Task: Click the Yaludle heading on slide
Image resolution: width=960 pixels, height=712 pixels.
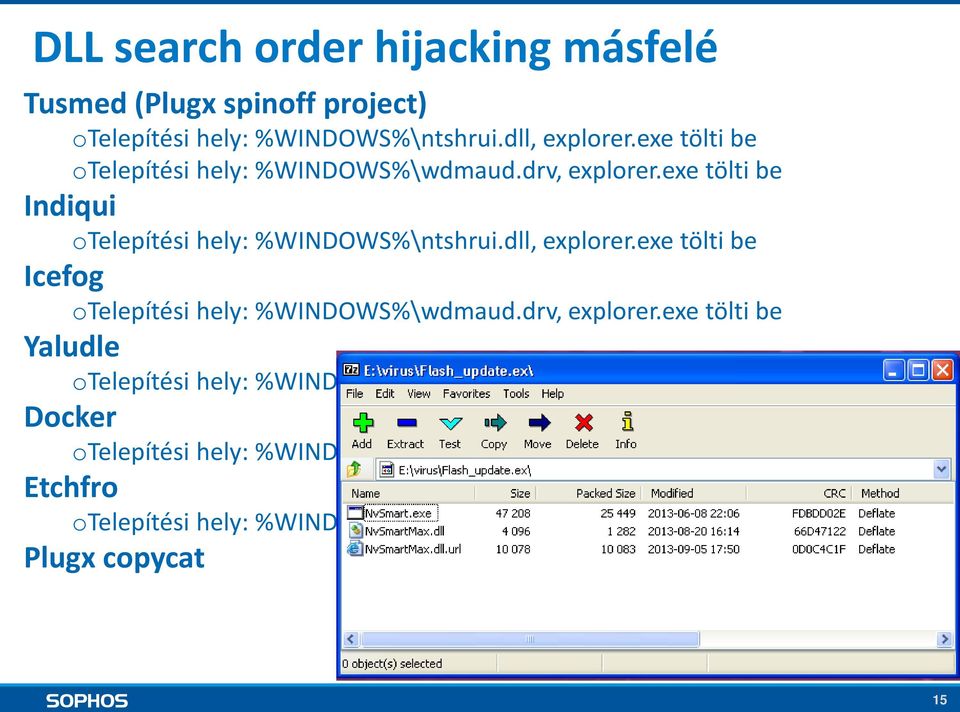Action: coord(72,347)
